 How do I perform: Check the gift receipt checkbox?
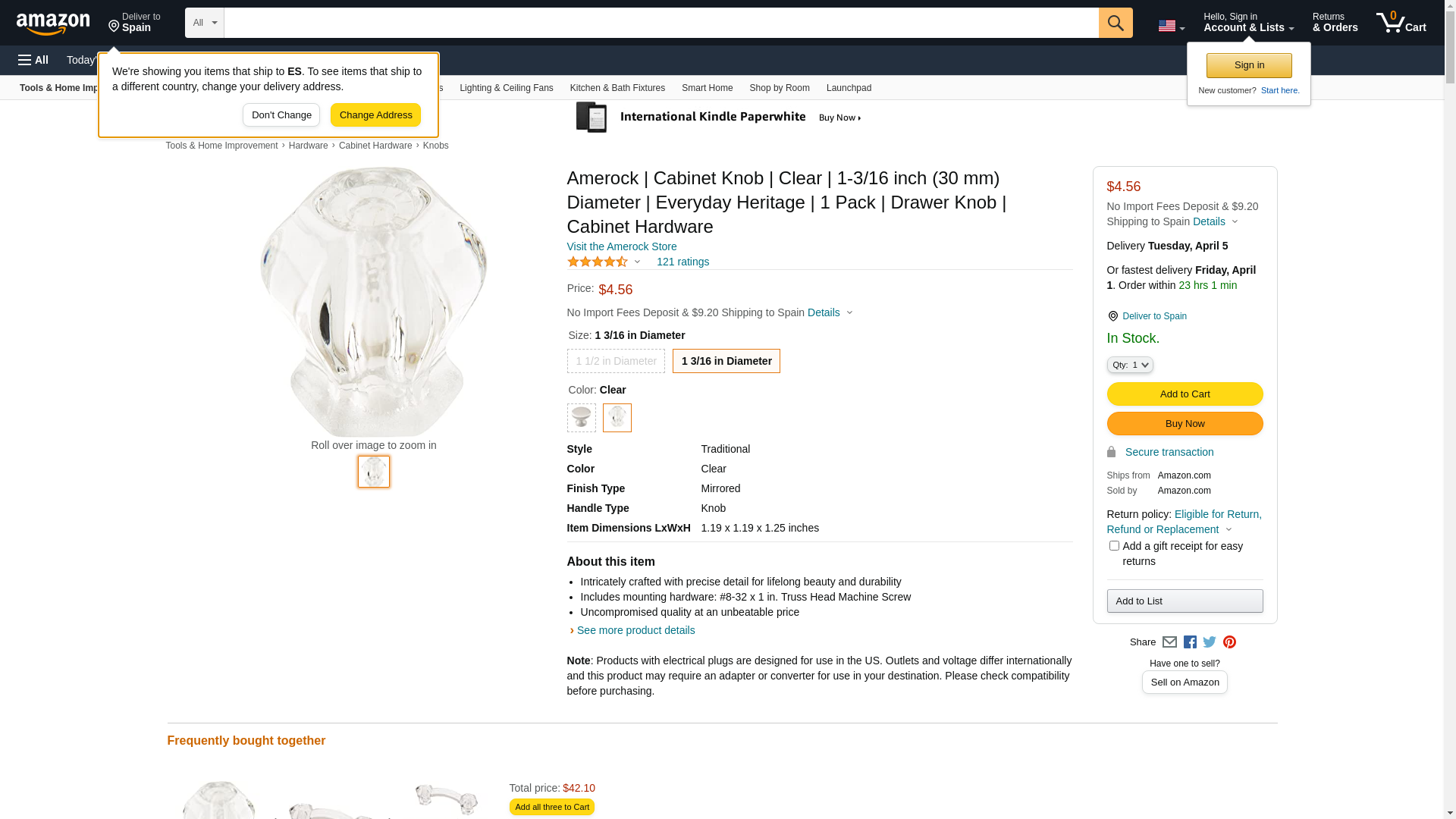click(1114, 546)
